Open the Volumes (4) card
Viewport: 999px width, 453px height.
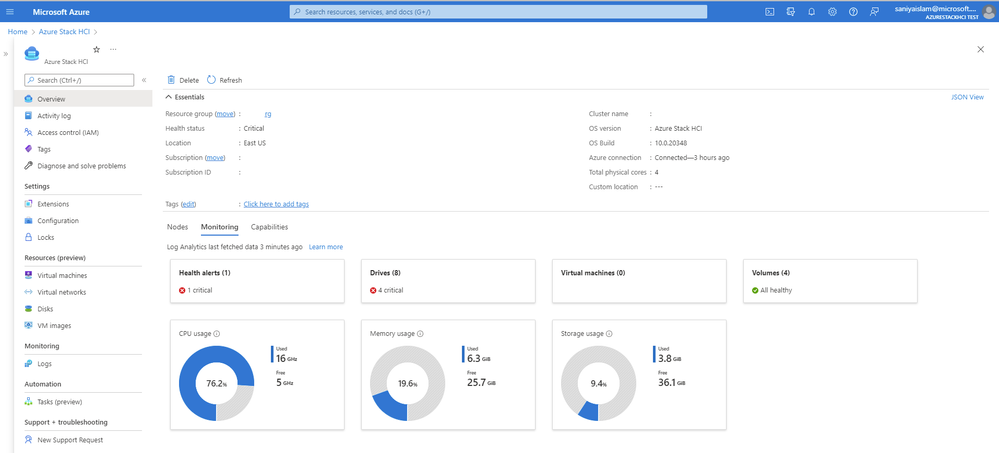(830, 281)
